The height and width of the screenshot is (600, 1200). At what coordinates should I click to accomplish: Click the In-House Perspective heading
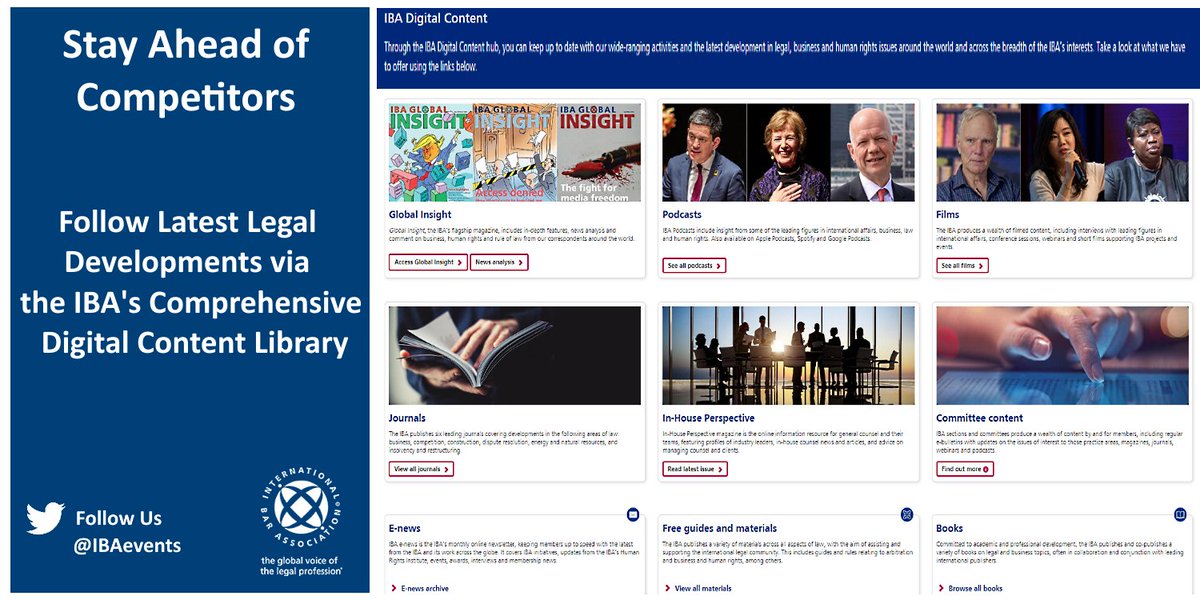(708, 418)
